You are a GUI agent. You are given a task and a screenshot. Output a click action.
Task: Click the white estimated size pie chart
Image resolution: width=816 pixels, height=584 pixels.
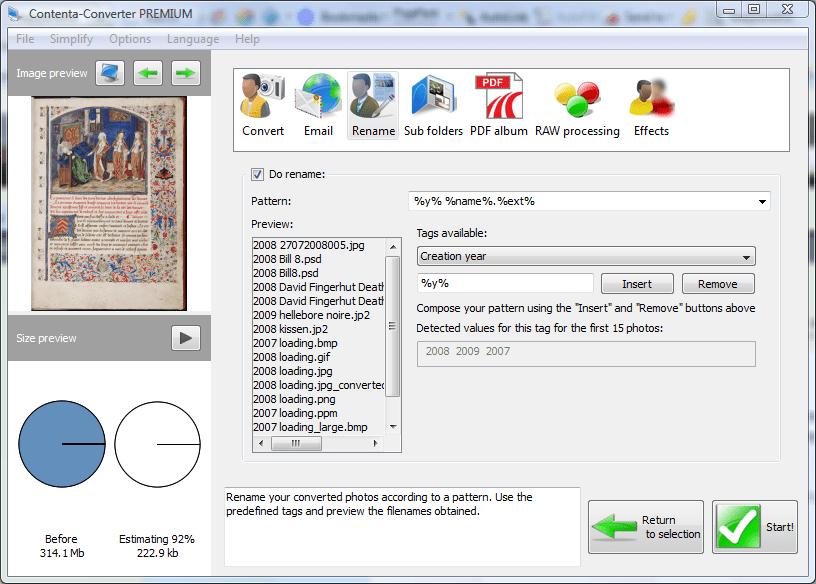(x=157, y=444)
